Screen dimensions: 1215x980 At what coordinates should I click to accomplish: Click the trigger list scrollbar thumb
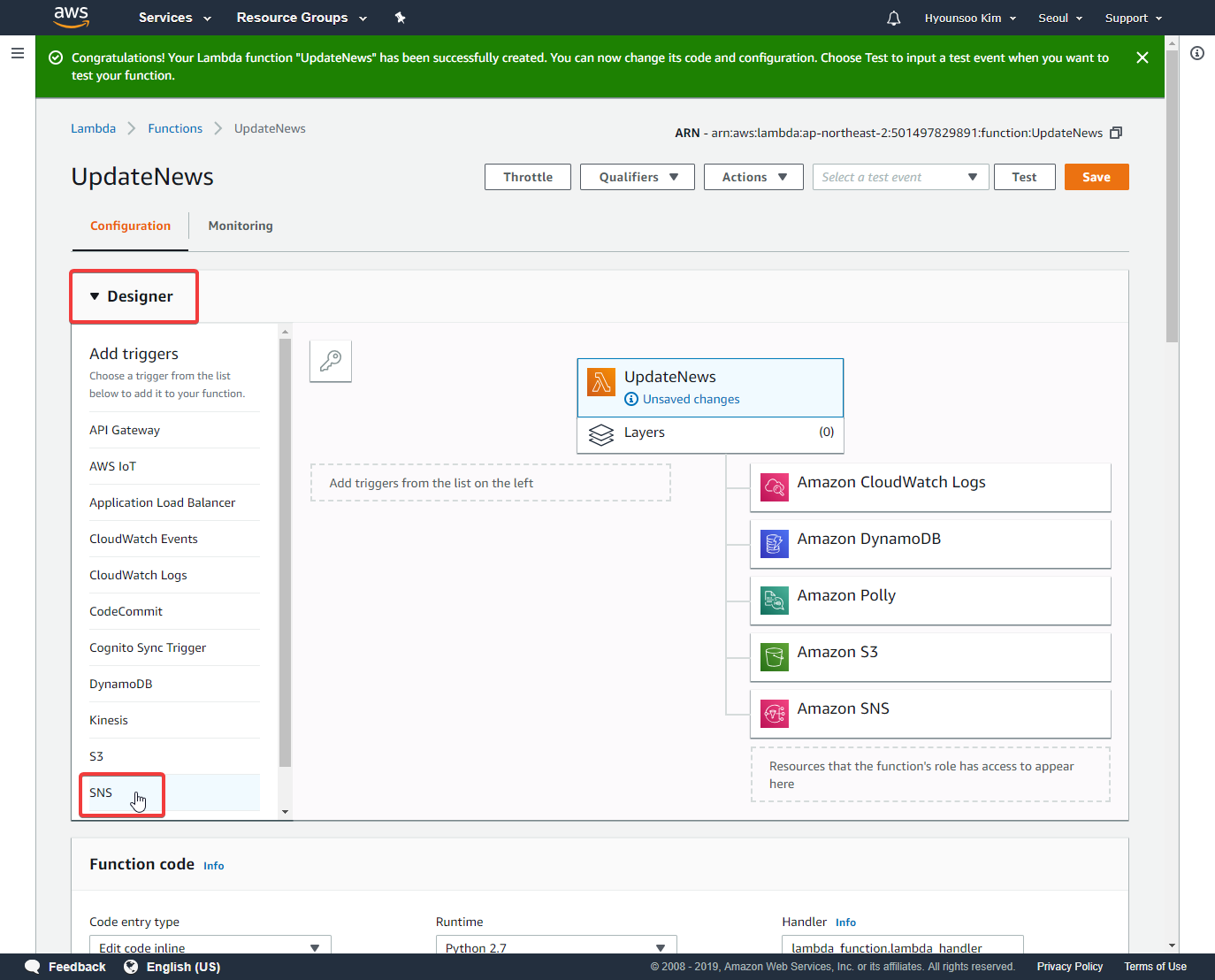click(285, 553)
